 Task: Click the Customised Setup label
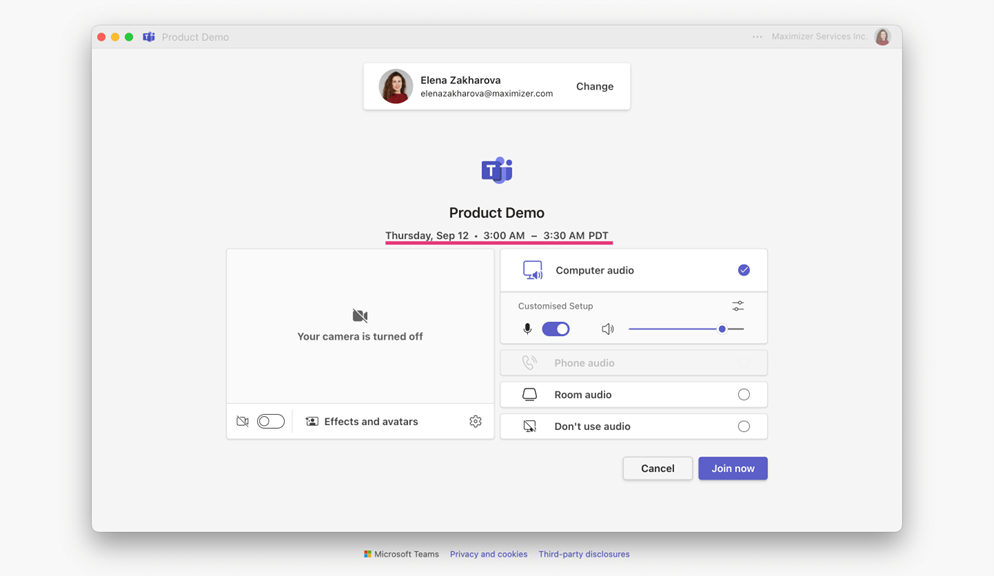click(555, 306)
